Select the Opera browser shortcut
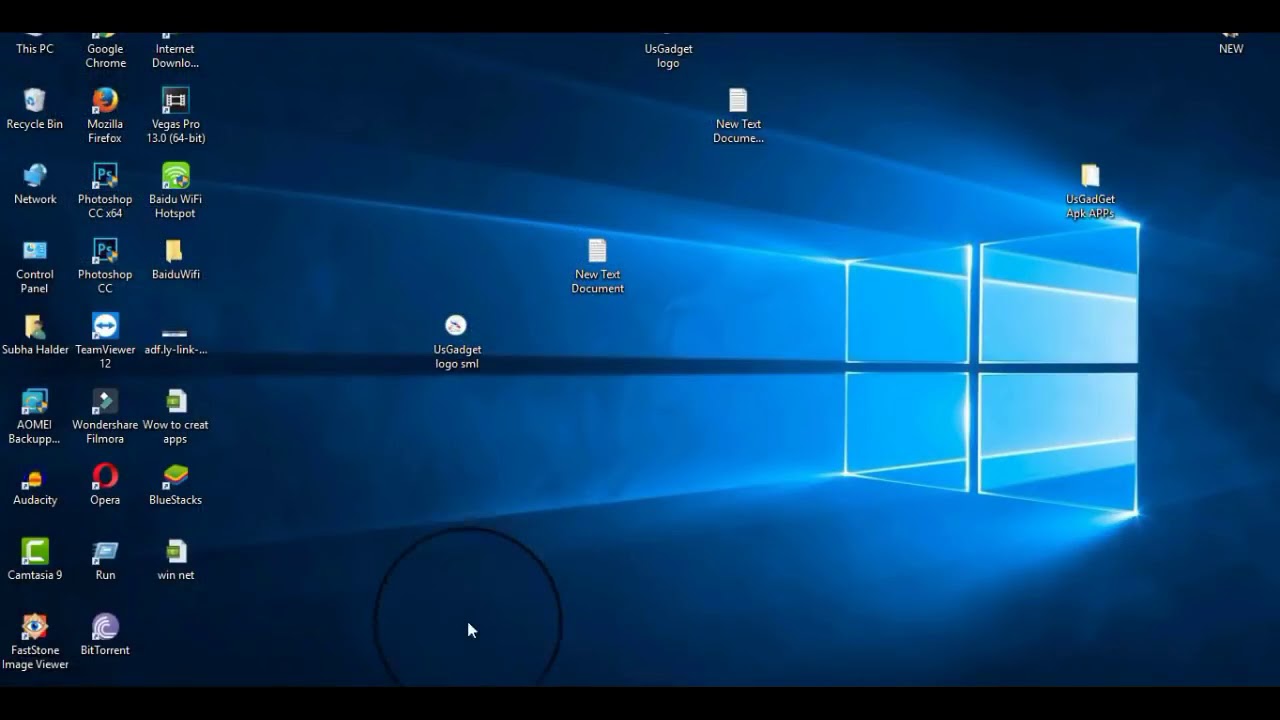 click(x=105, y=485)
